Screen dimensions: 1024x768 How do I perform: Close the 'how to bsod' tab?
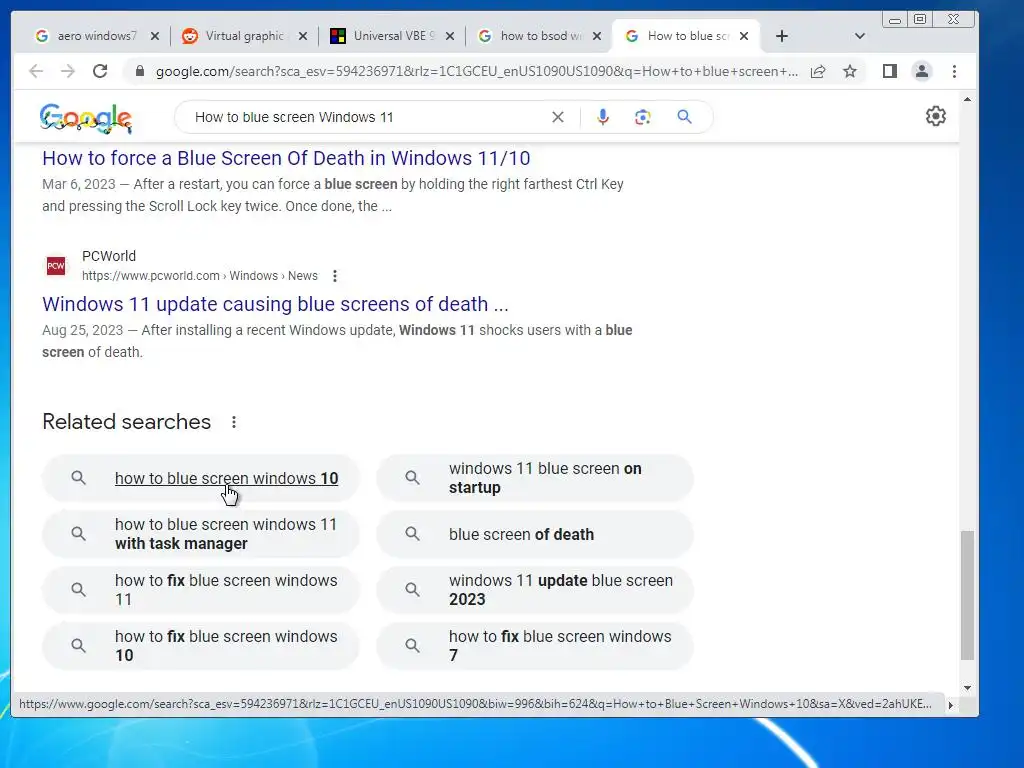pos(597,36)
